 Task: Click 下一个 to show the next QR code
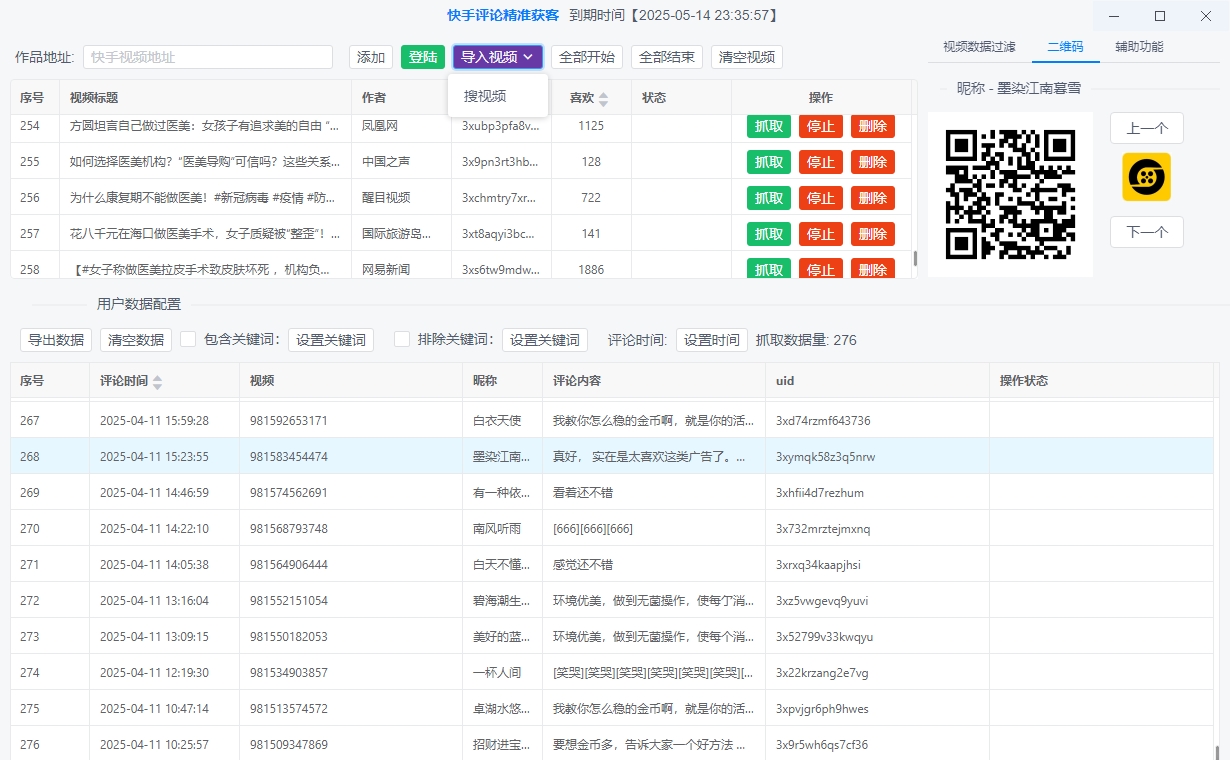click(x=1146, y=231)
